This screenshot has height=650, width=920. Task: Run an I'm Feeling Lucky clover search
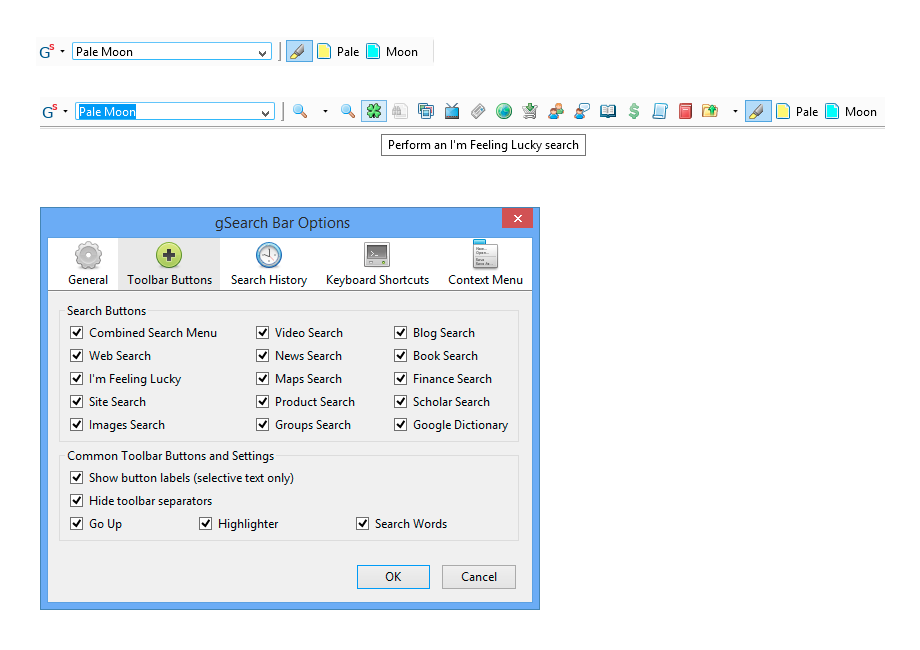point(374,111)
